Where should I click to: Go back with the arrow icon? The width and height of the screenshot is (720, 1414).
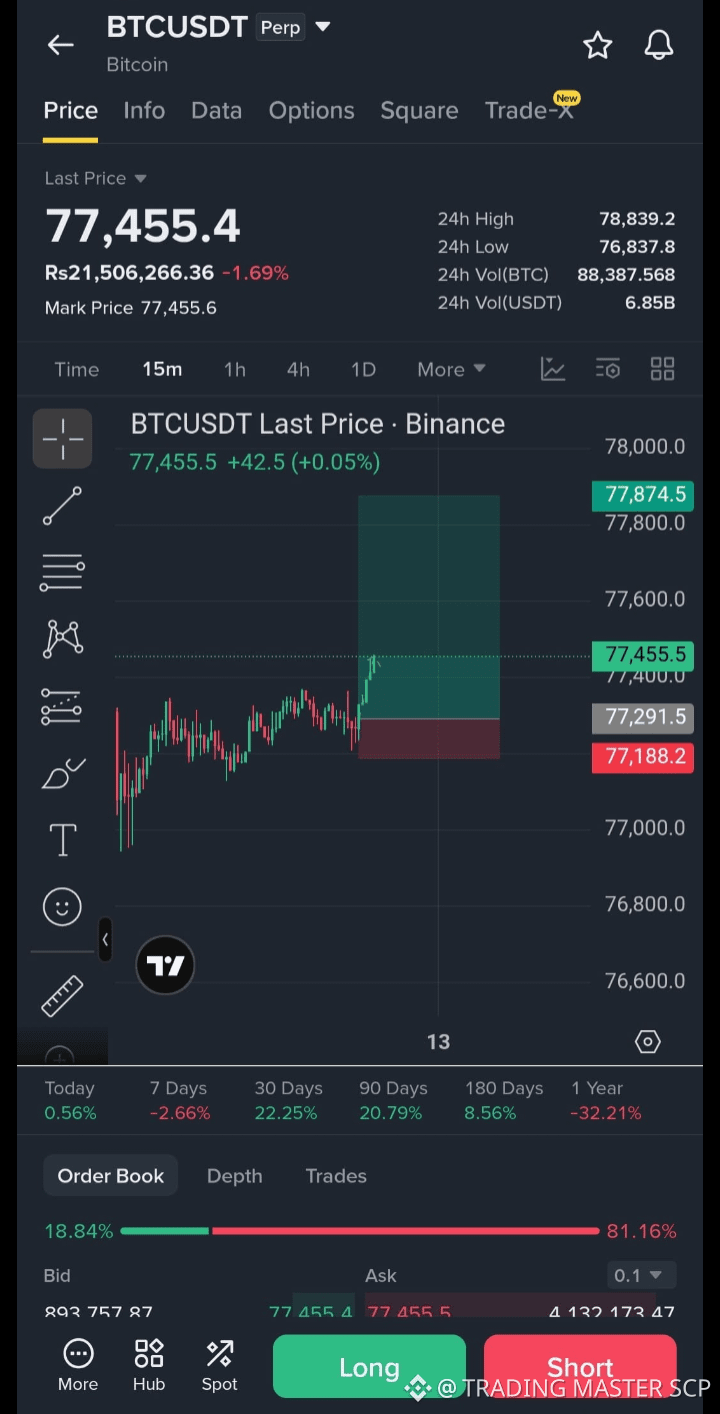61,45
